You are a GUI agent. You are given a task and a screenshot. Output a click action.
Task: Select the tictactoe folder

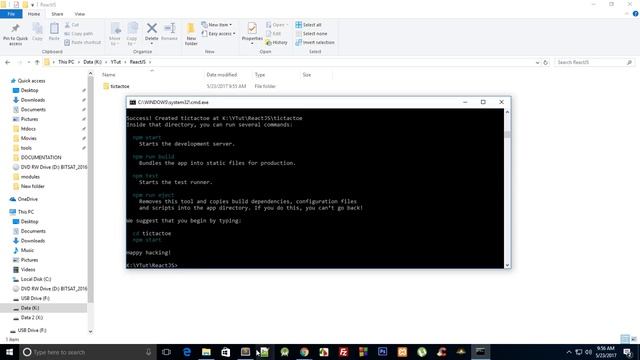click(120, 86)
